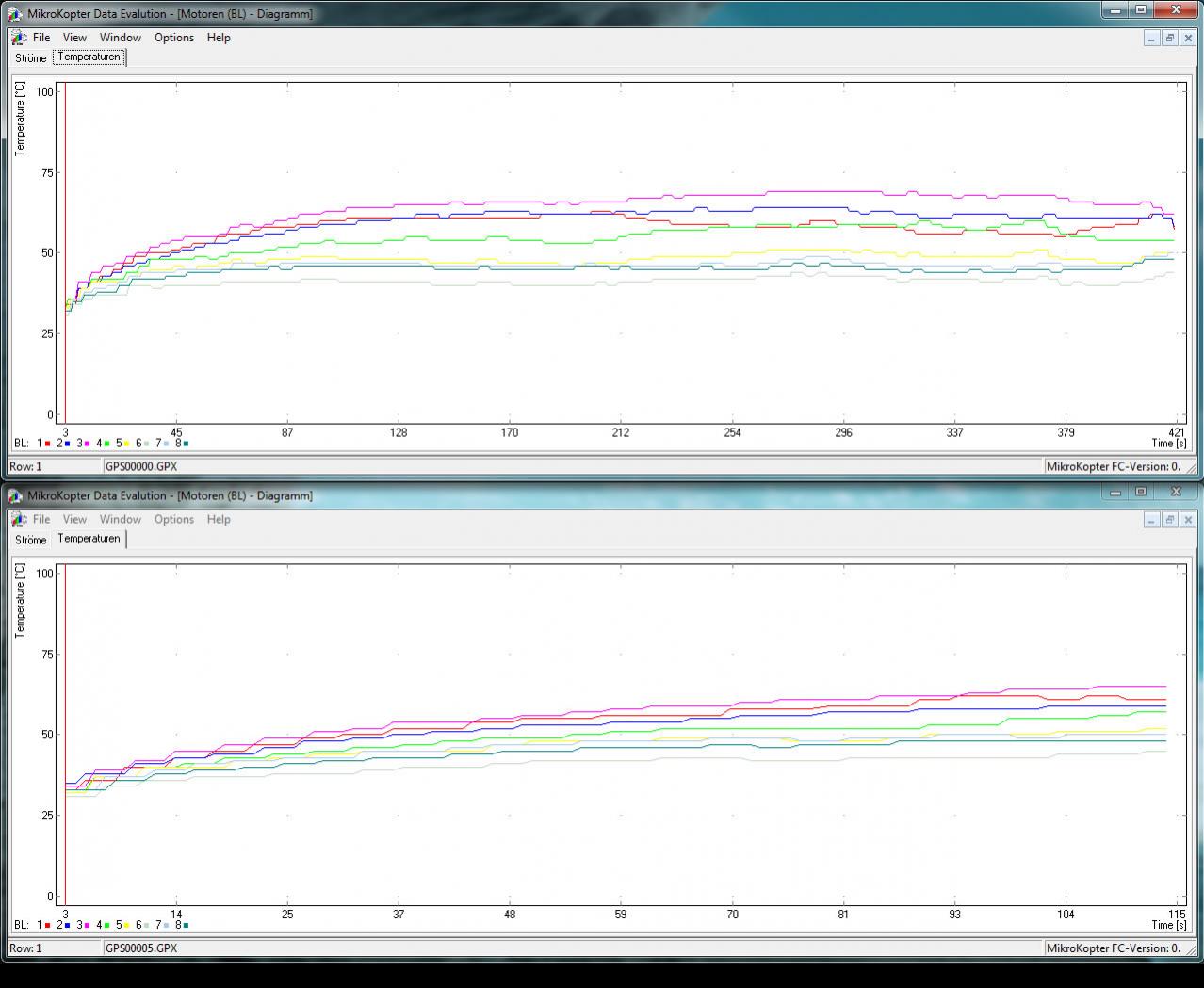The image size is (1204, 988).
Task: Open View menu in the lower window
Action: pos(74,519)
